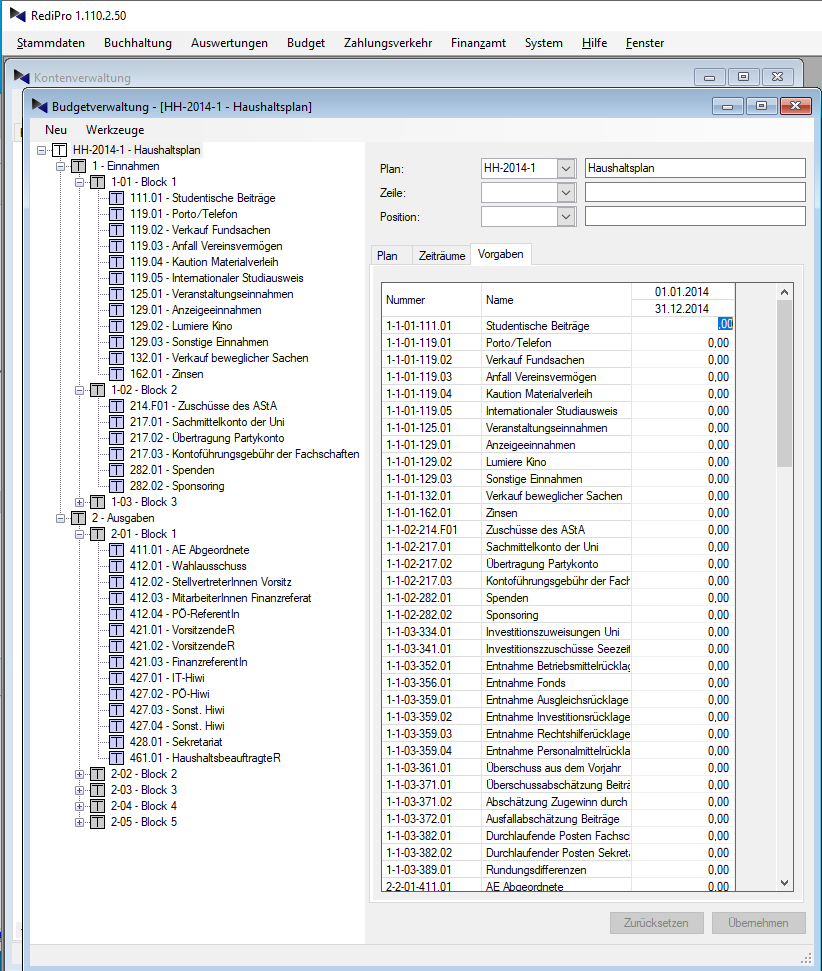Click the value cell for Porto/Telefon
Screen dimensions: 822x971
[683, 343]
